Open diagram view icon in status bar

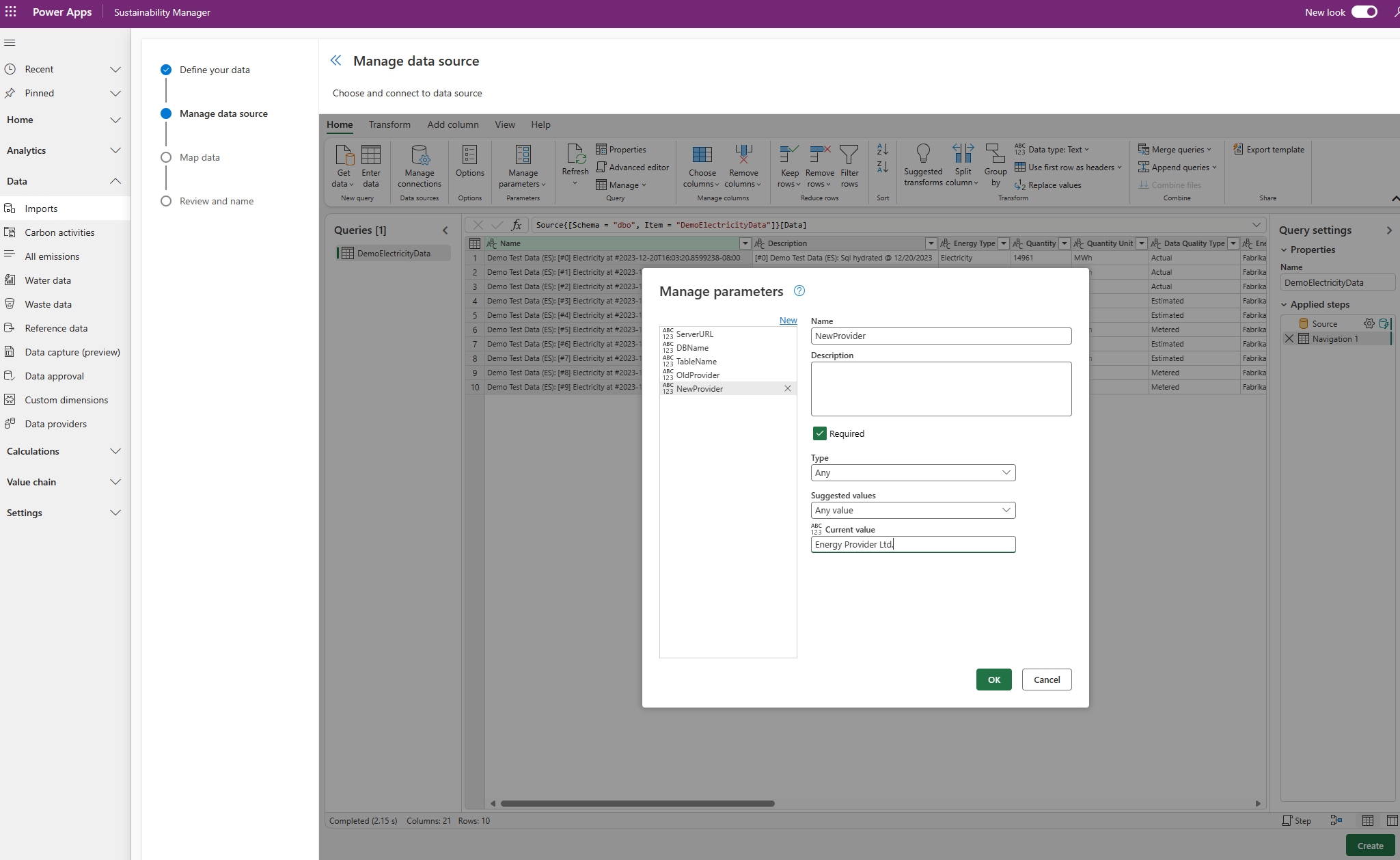pos(1336,820)
